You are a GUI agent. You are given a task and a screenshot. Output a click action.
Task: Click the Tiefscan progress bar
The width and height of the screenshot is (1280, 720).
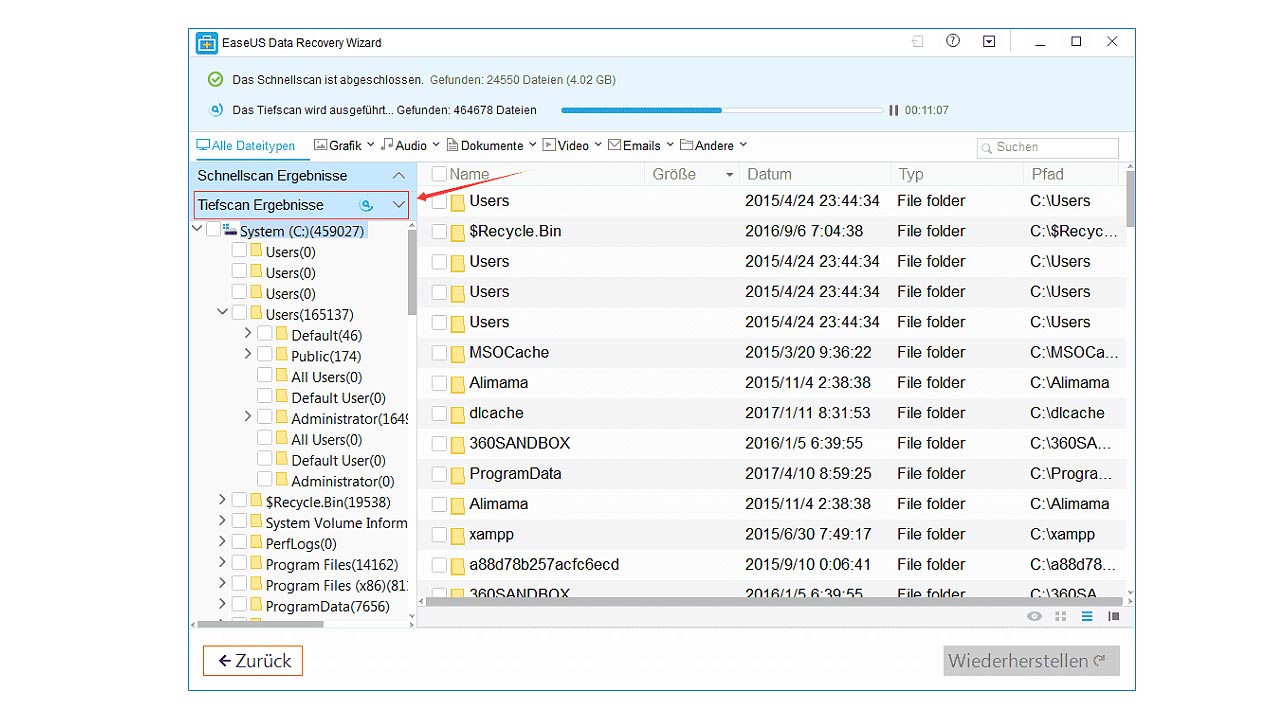tap(721, 110)
